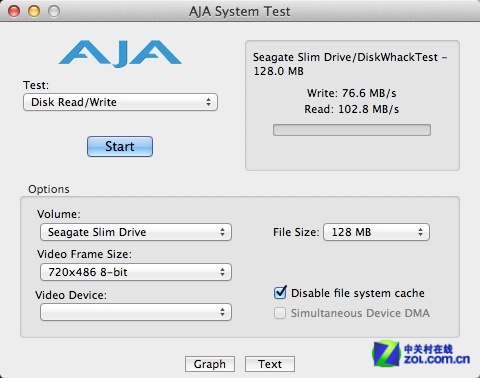
Task: Click the AJA System Test window title
Action: 240,11
